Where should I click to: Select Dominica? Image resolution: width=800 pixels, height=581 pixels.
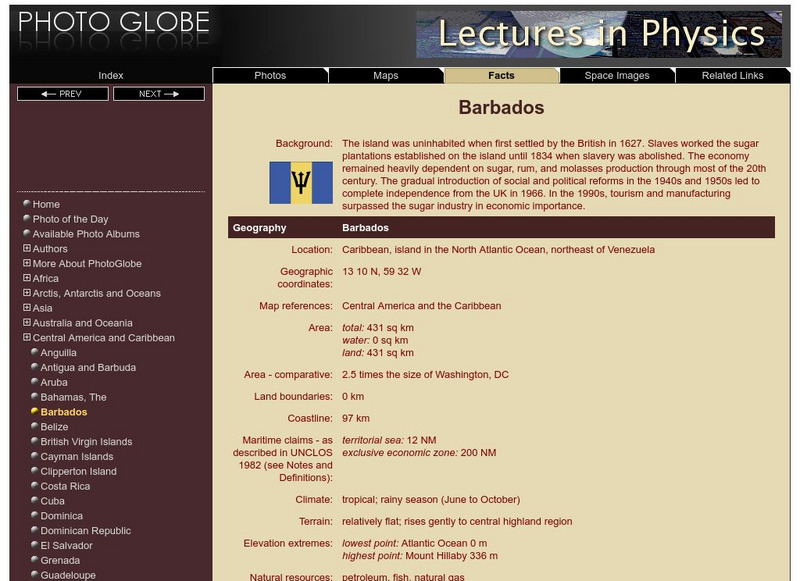(x=62, y=515)
